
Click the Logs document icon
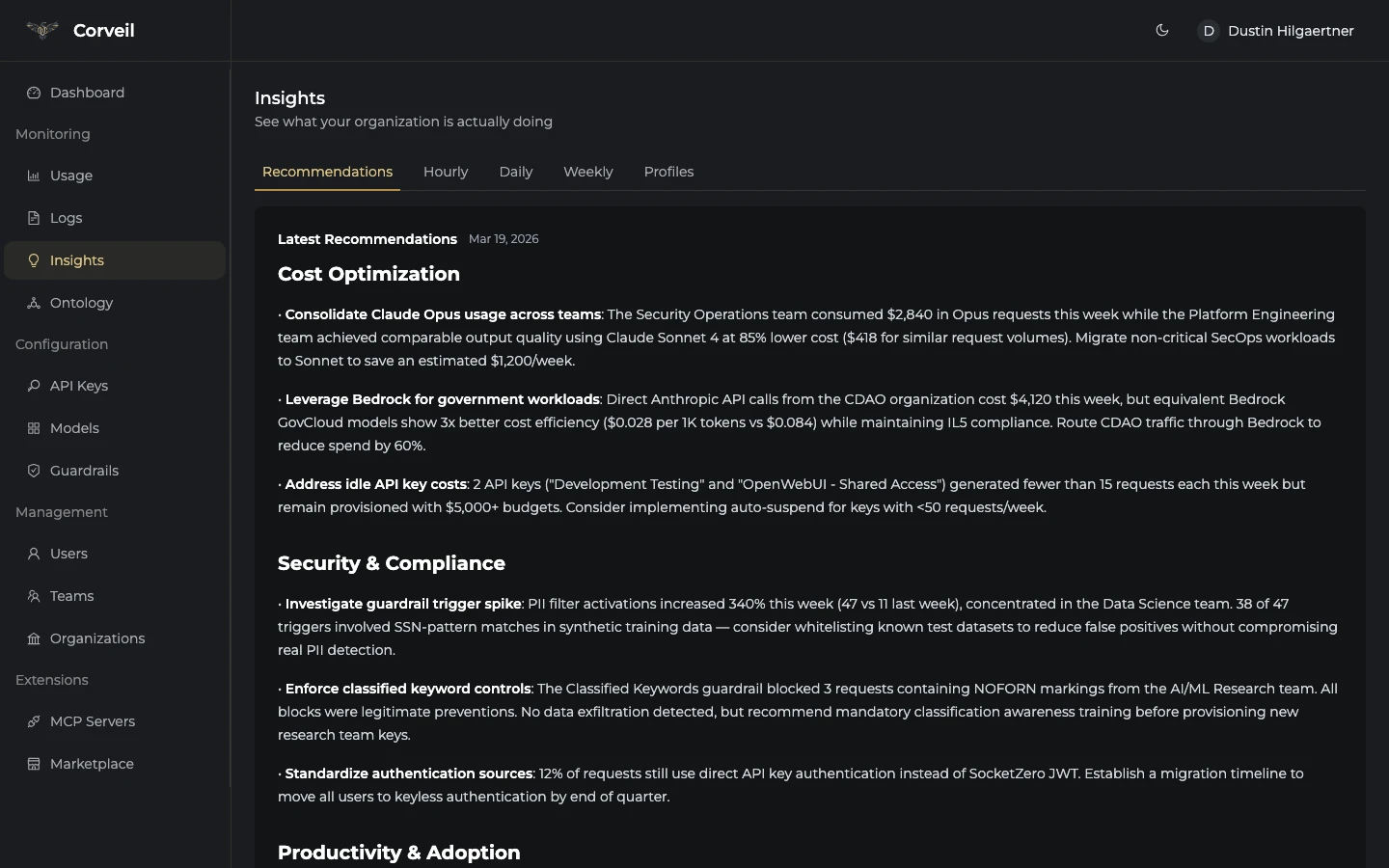[x=33, y=218]
